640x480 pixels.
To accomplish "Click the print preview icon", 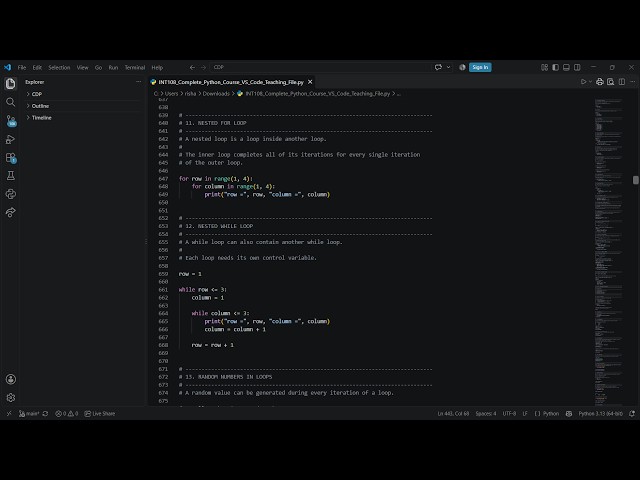I will tap(611, 82).
